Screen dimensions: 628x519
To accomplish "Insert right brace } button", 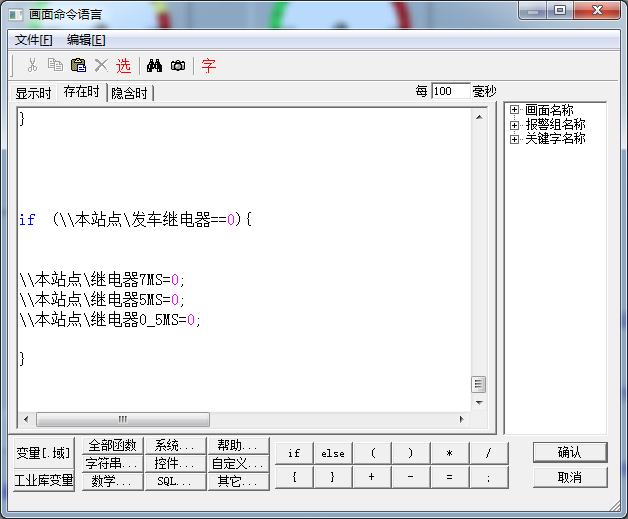I will click(333, 477).
